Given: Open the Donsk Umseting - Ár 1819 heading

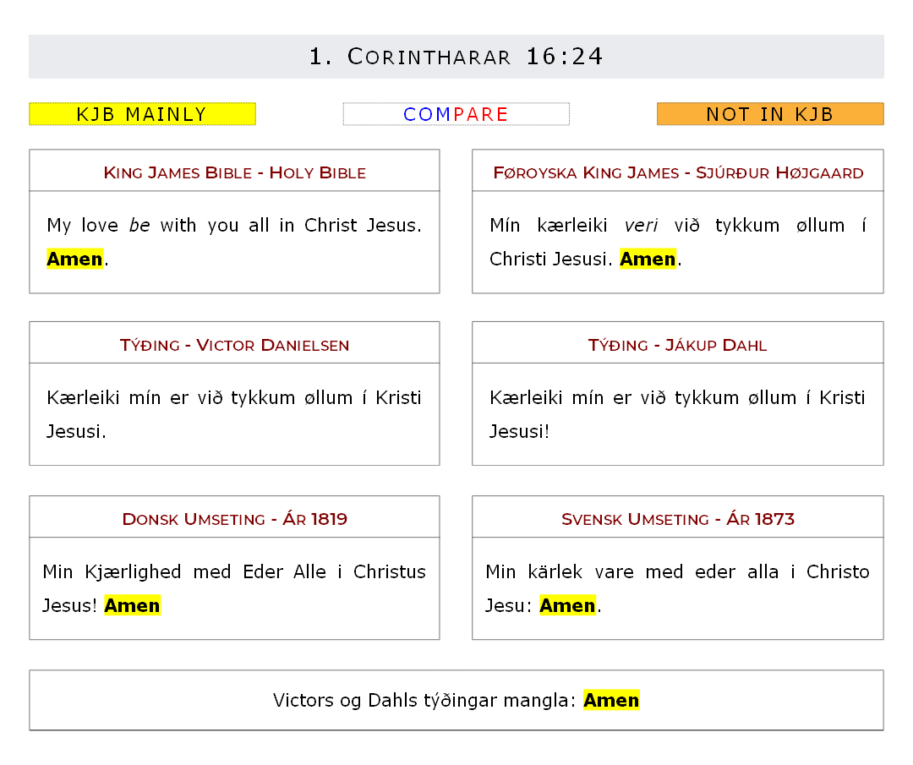Looking at the screenshot, I should (x=234, y=519).
